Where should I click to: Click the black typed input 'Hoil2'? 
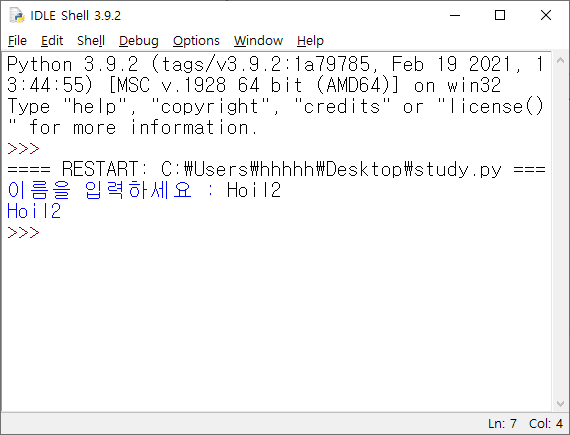[x=254, y=190]
